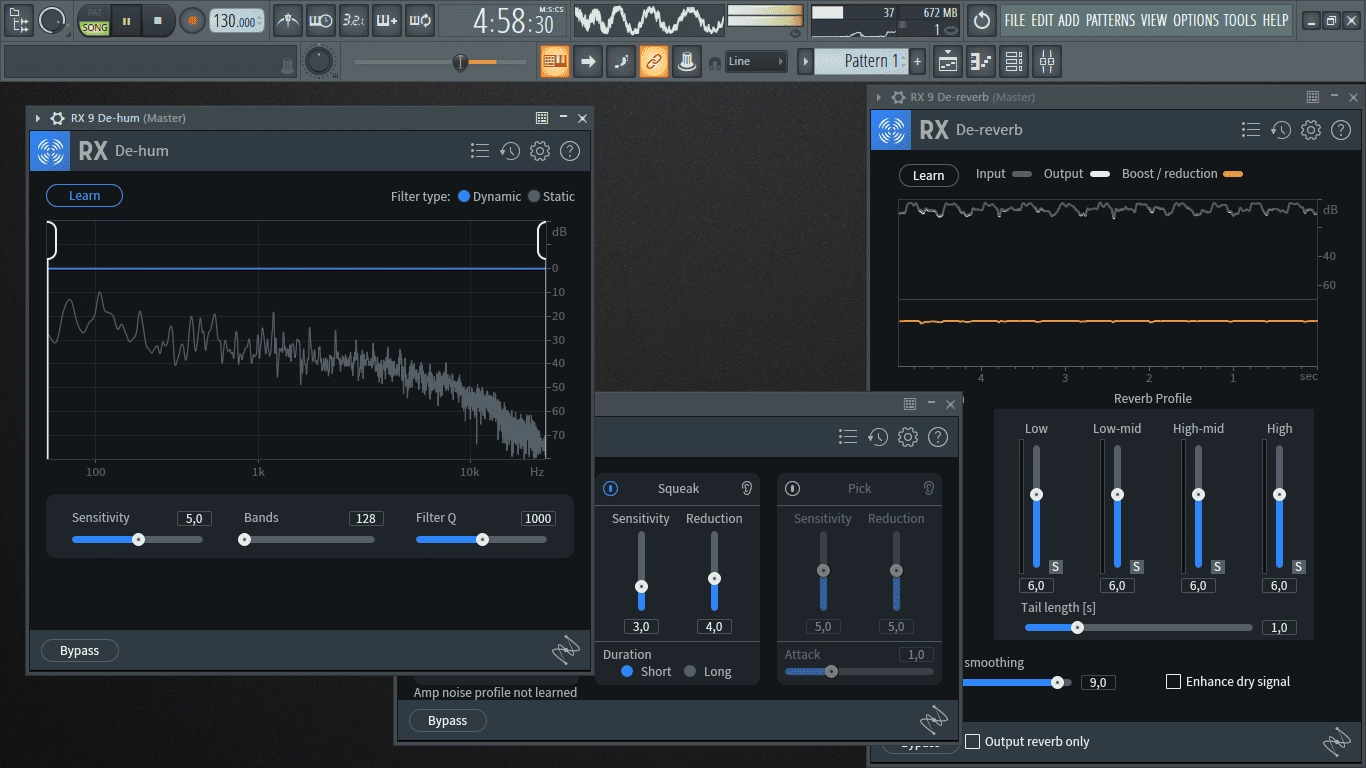Solo the Low band S button
This screenshot has width=1366, height=768.
(x=1055, y=566)
